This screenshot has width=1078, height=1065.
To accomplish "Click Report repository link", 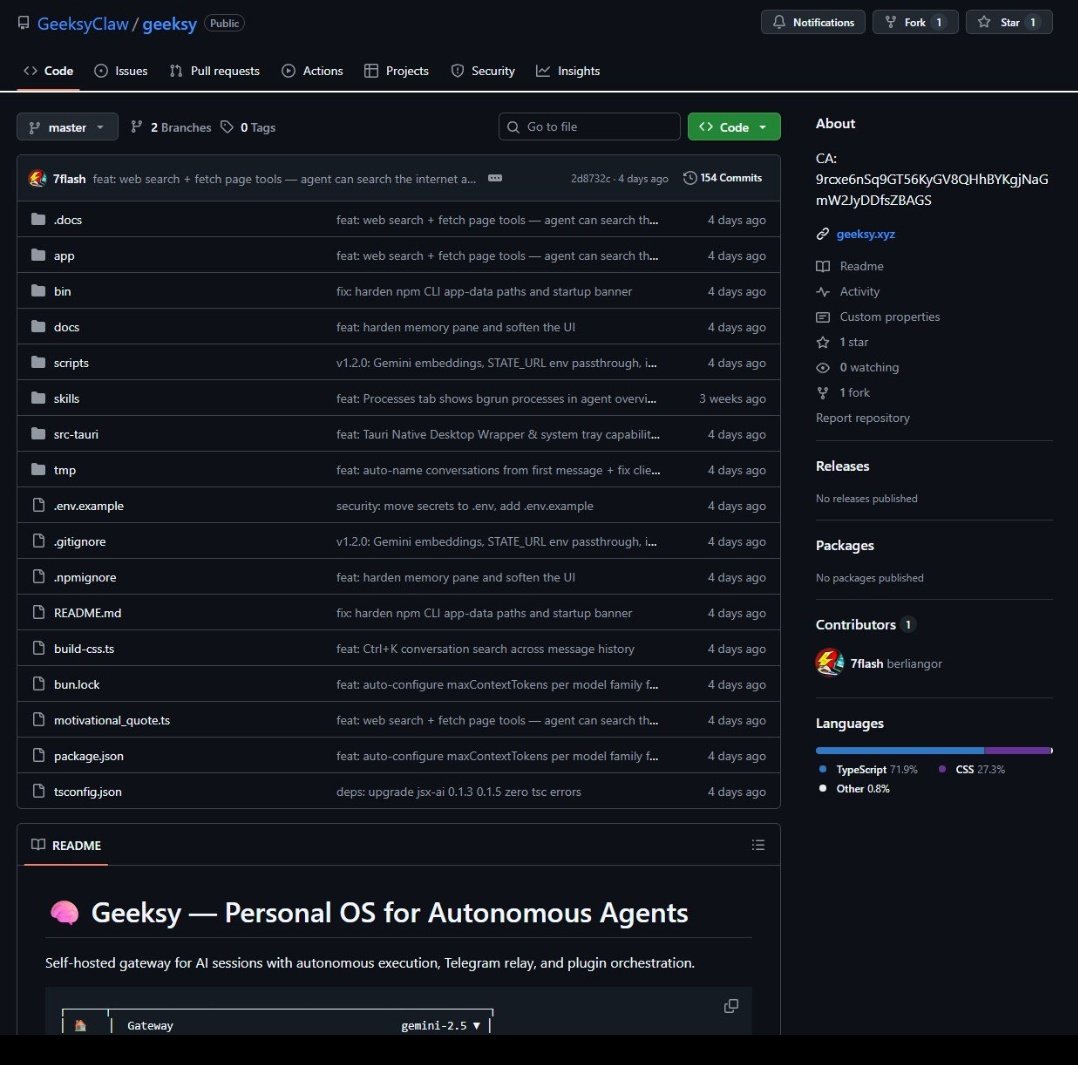I will click(862, 418).
